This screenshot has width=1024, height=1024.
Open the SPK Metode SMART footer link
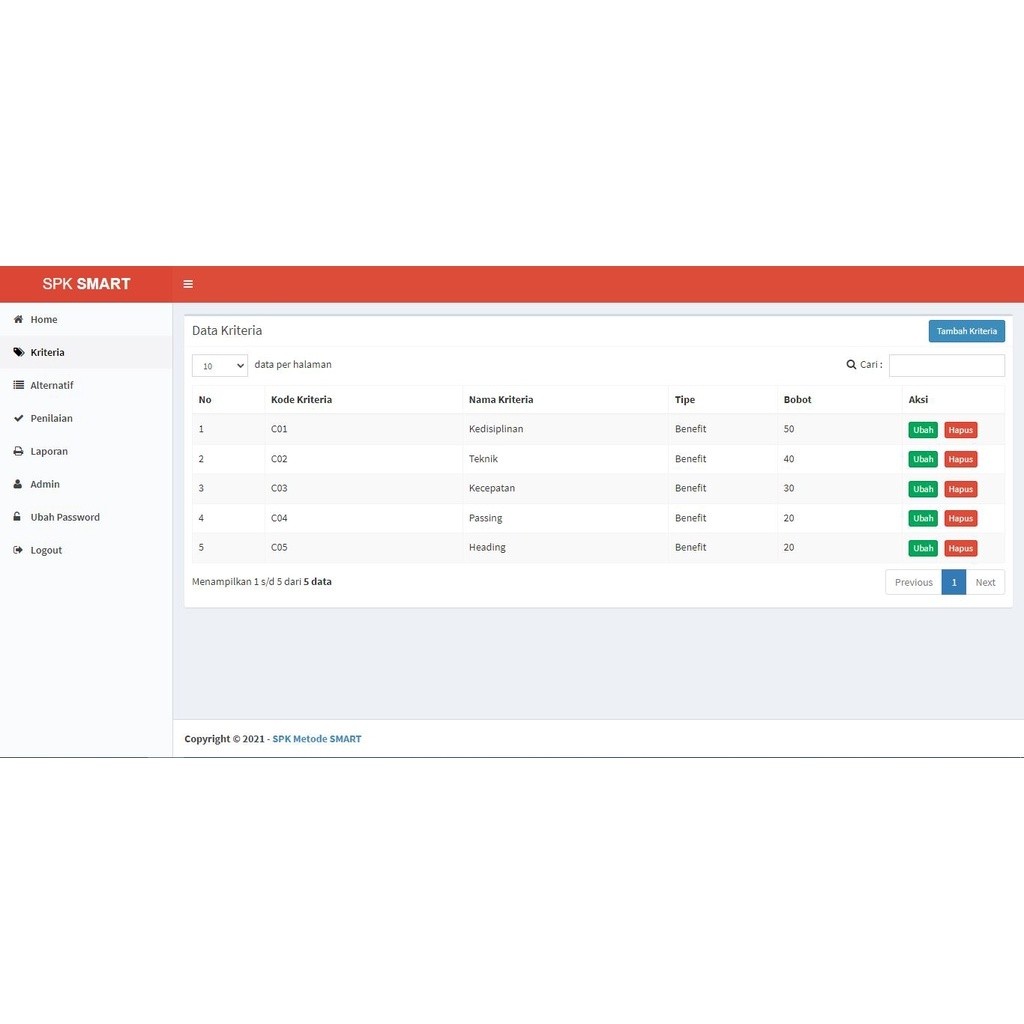(317, 739)
